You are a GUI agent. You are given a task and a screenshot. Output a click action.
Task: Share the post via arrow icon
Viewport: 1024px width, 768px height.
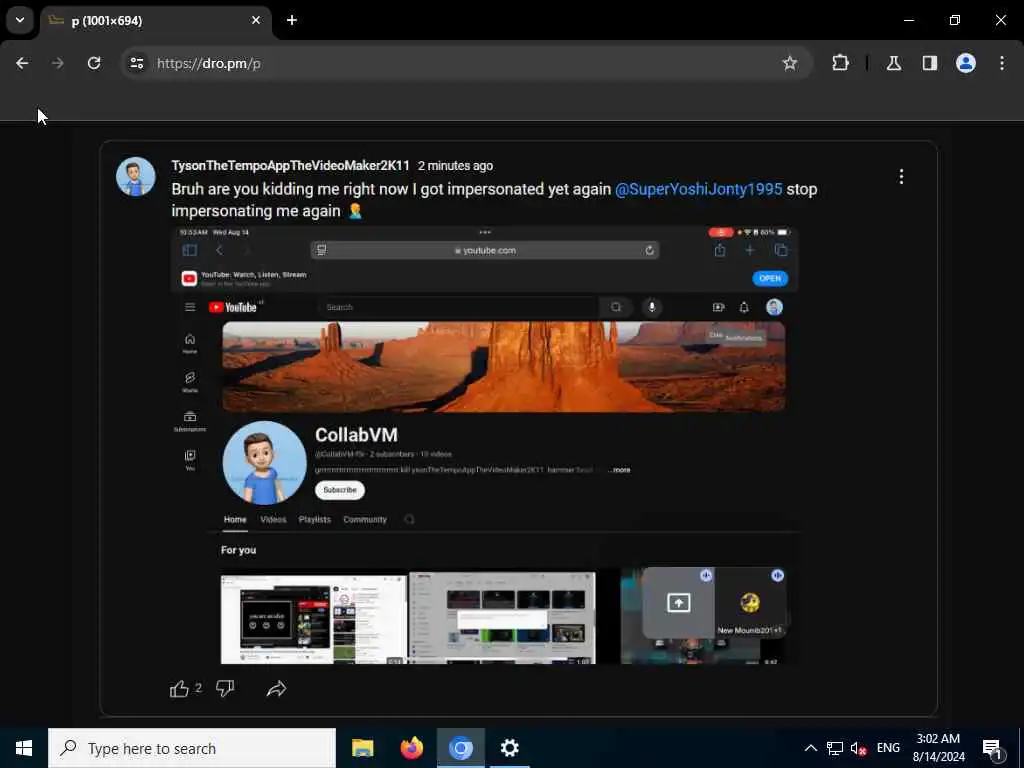click(276, 688)
